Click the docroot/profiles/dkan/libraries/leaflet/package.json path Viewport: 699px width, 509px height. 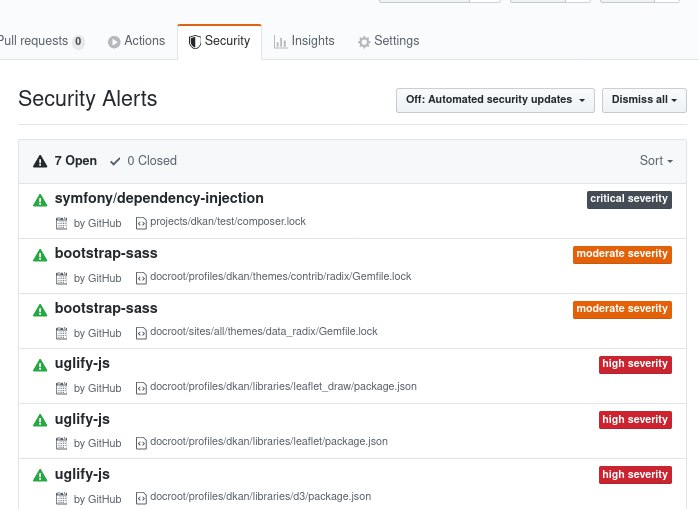[x=269, y=442]
